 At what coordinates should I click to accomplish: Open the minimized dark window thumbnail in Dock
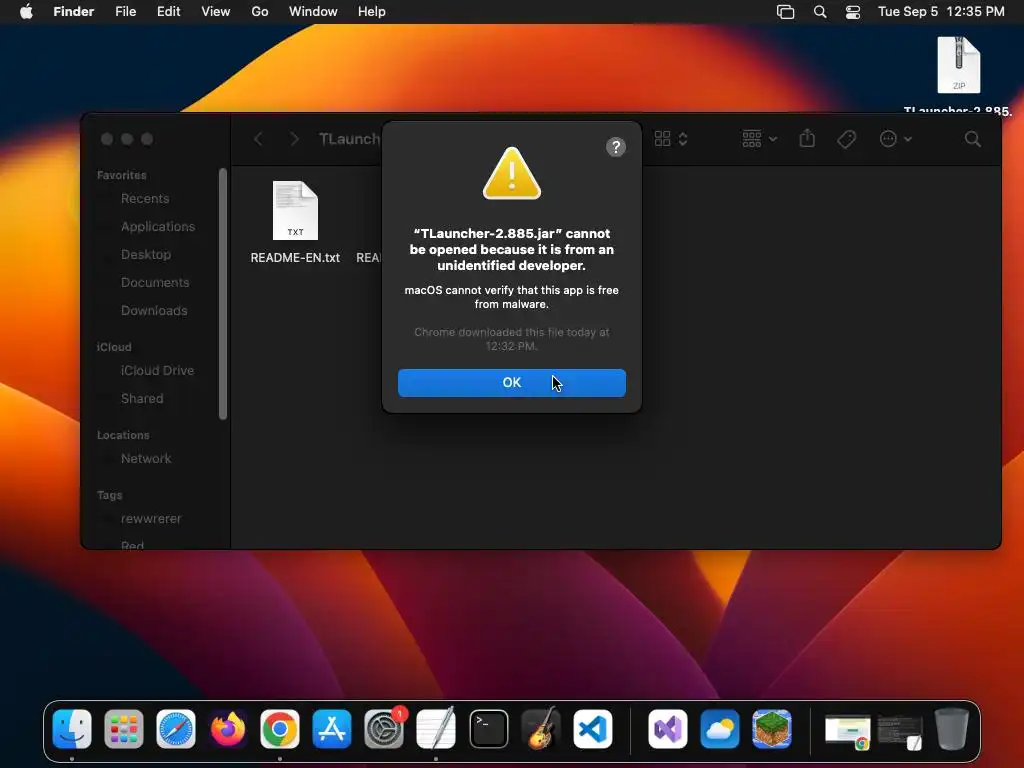tap(900, 731)
